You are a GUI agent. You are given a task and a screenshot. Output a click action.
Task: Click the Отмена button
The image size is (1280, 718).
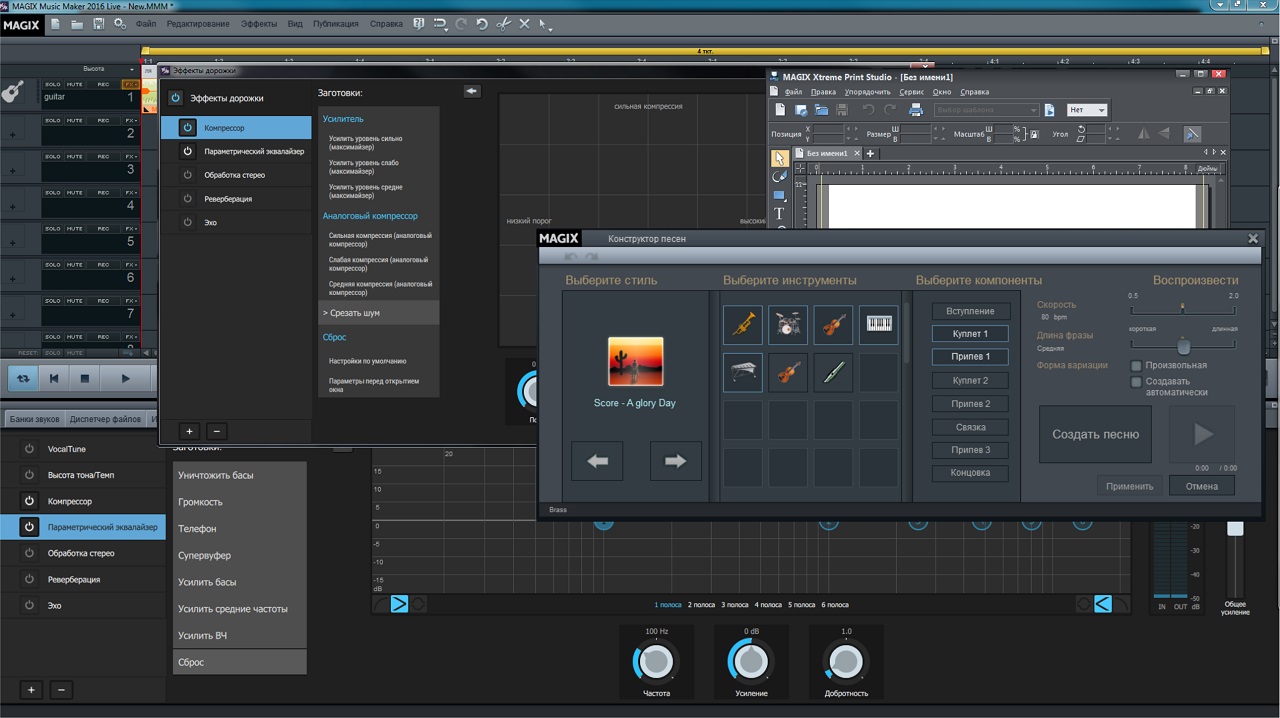tap(1201, 486)
